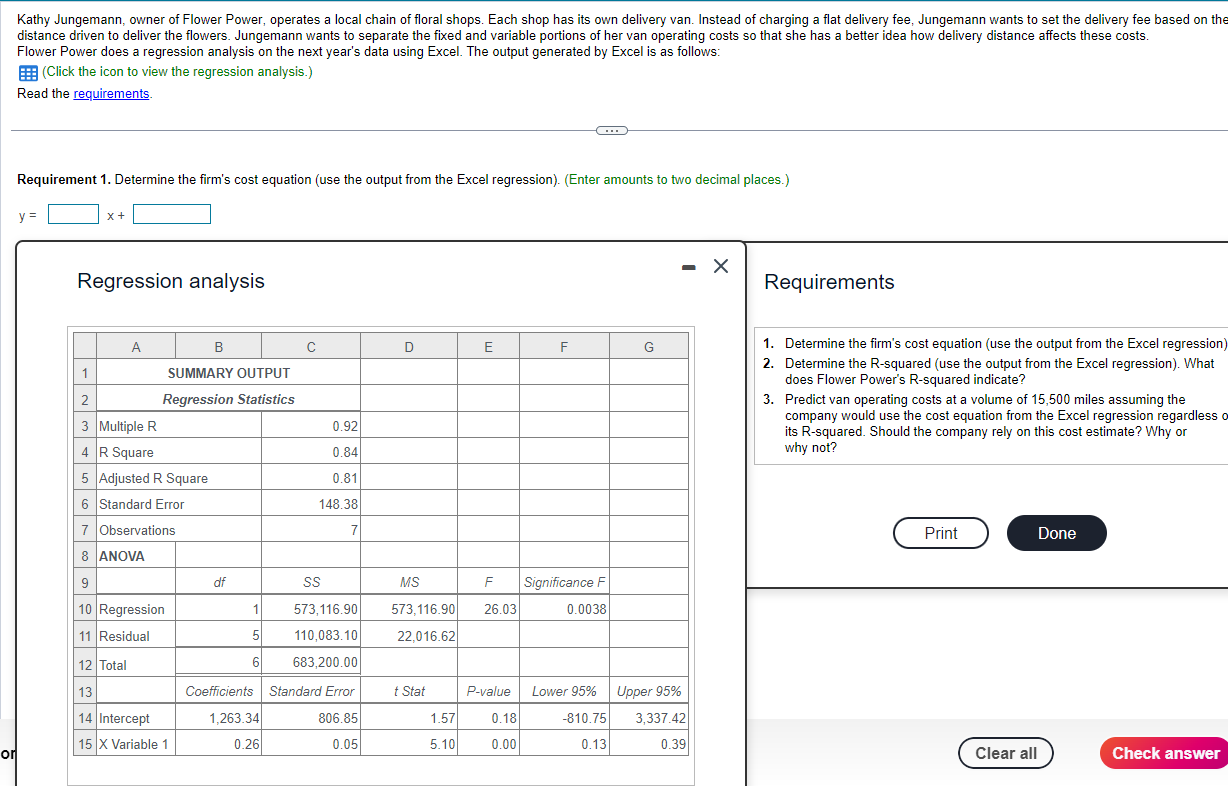Screen dimensions: 1228x786
Task: Close the Regression analysis popup
Action: tap(720, 266)
